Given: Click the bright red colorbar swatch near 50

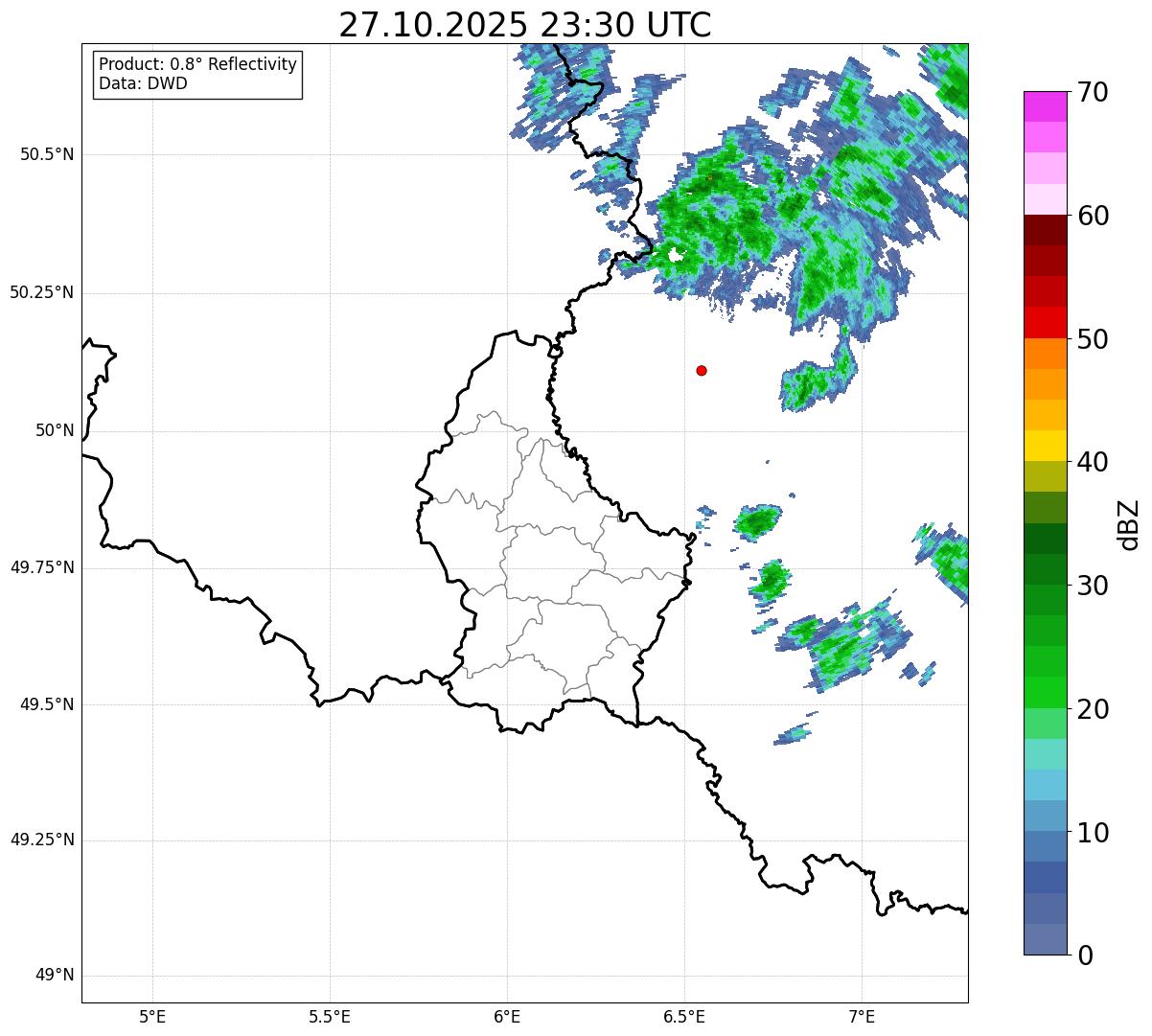Looking at the screenshot, I should (x=1045, y=322).
